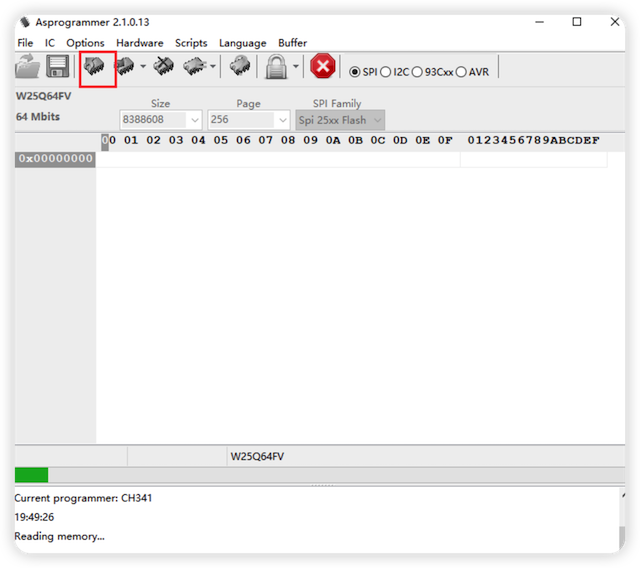Expand the padlock dropdown arrow
This screenshot has width=640, height=568.
(296, 66)
